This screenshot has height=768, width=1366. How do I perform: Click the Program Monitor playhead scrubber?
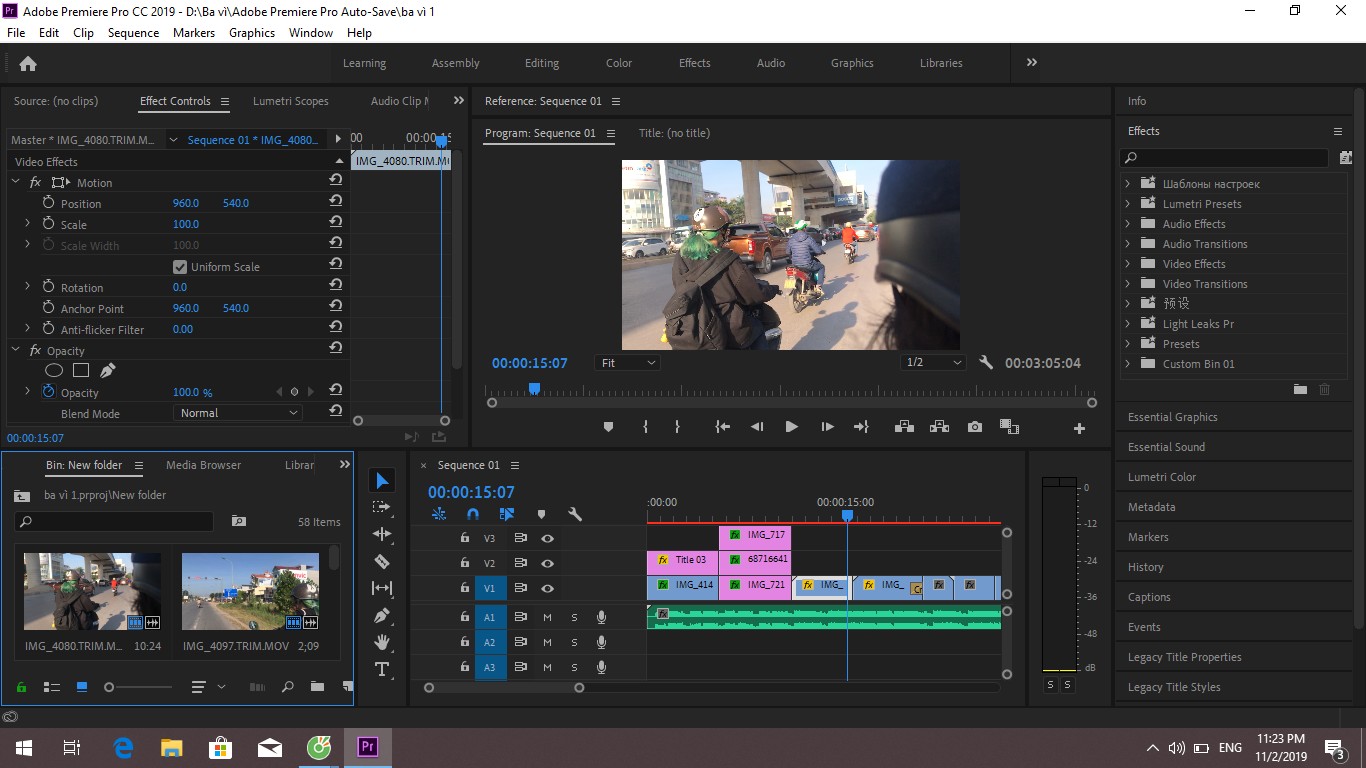(534, 388)
